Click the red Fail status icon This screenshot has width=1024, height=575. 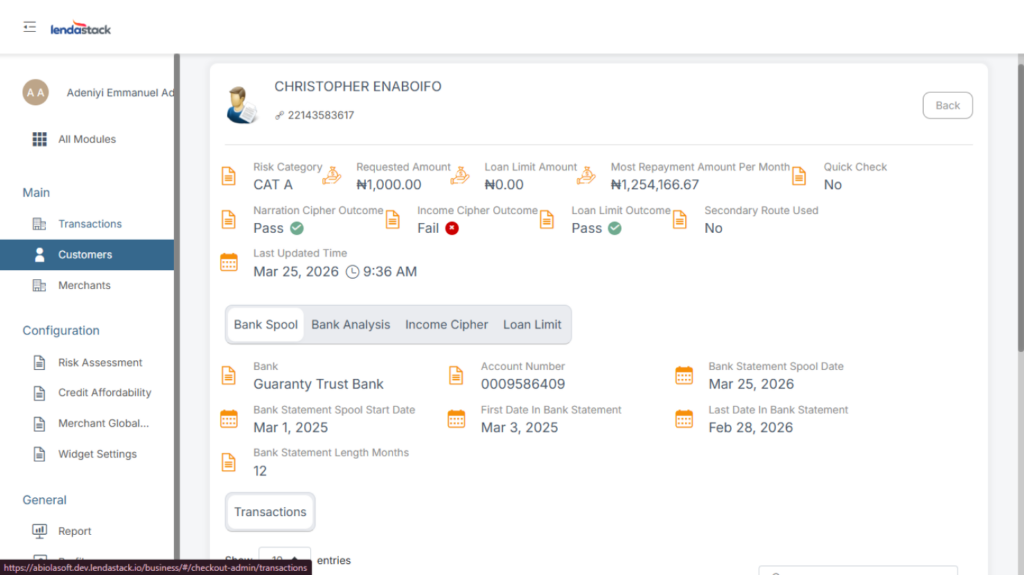452,228
